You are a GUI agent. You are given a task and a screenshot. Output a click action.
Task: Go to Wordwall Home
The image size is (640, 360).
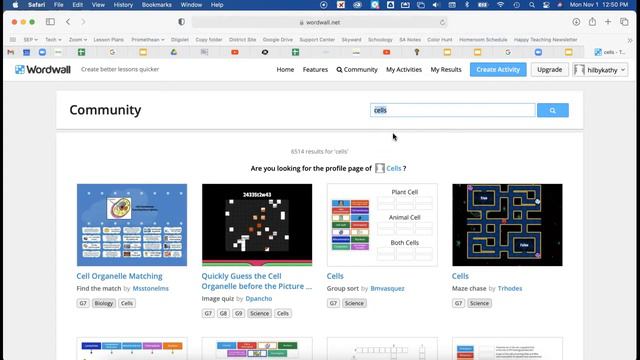[x=285, y=69]
